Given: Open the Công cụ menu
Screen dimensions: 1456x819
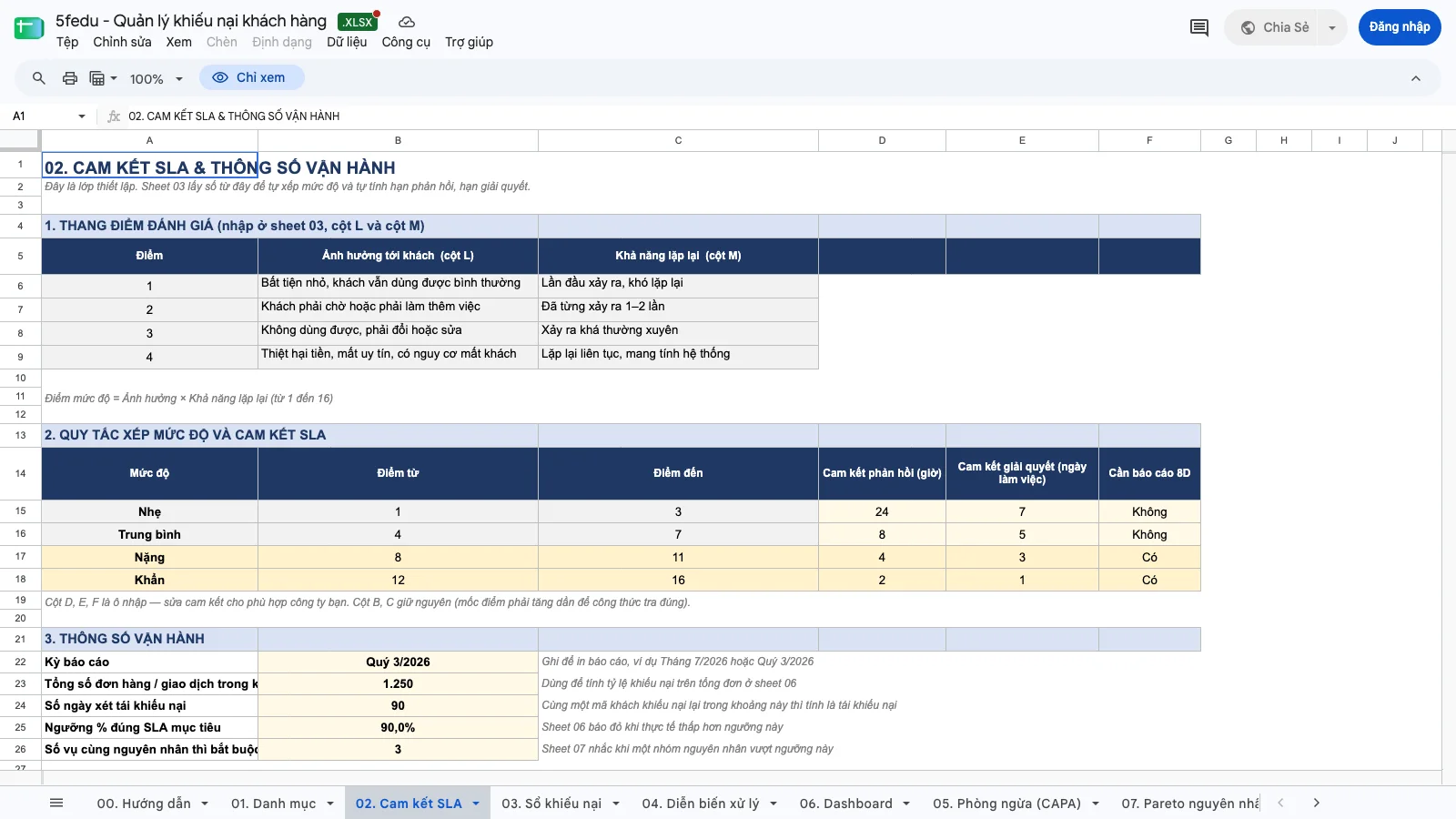Looking at the screenshot, I should (406, 42).
